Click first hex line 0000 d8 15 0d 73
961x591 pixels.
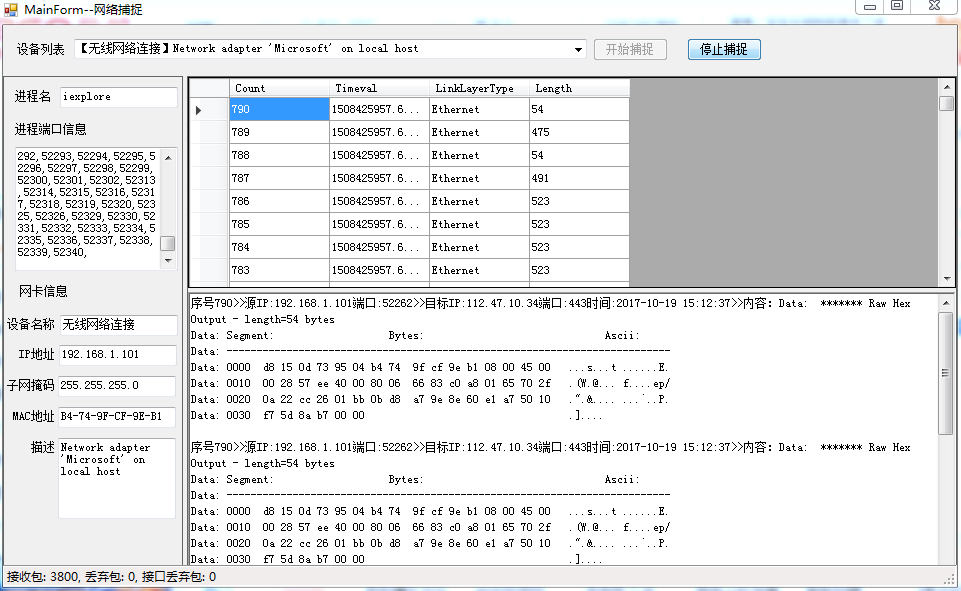click(x=430, y=367)
